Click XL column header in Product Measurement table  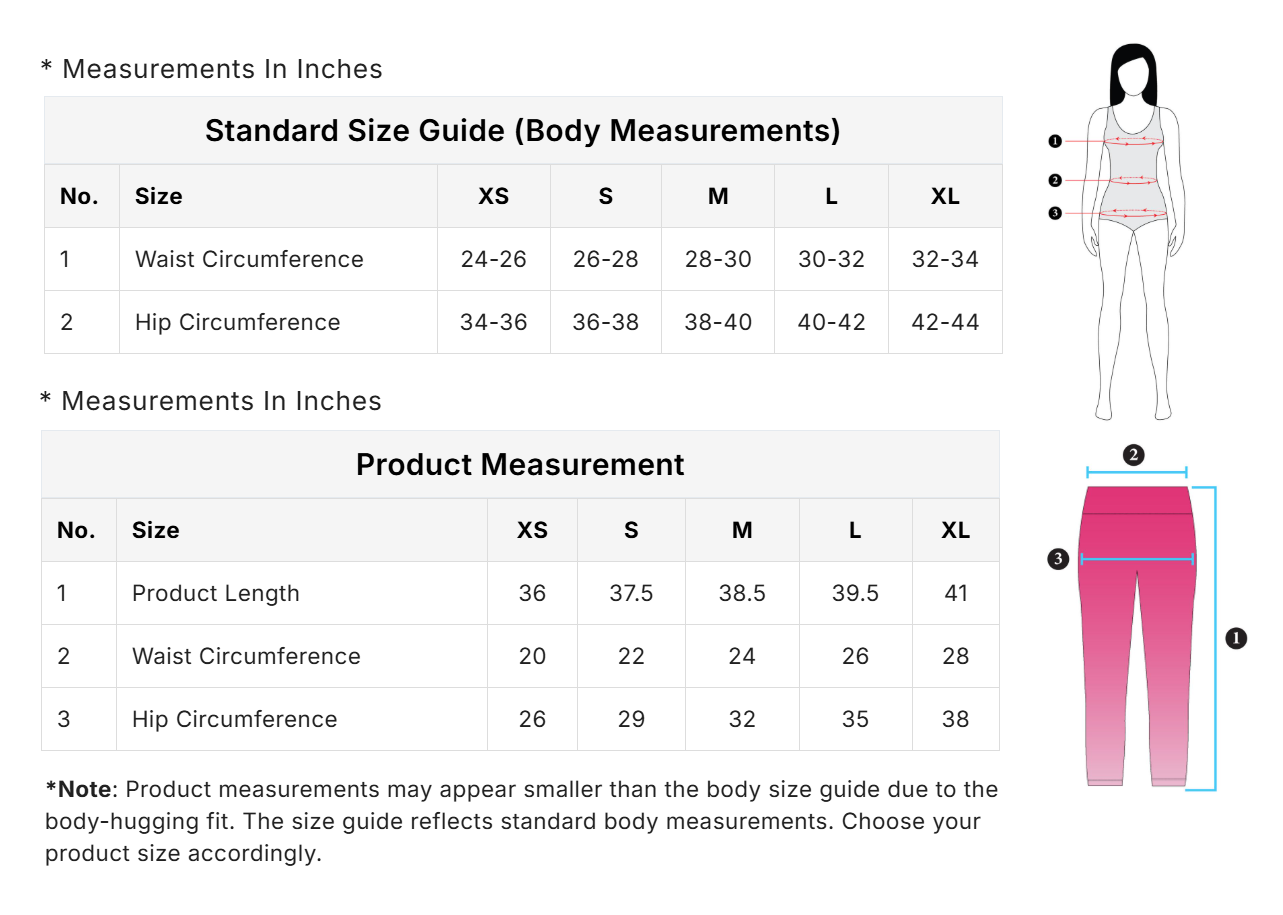click(x=955, y=530)
